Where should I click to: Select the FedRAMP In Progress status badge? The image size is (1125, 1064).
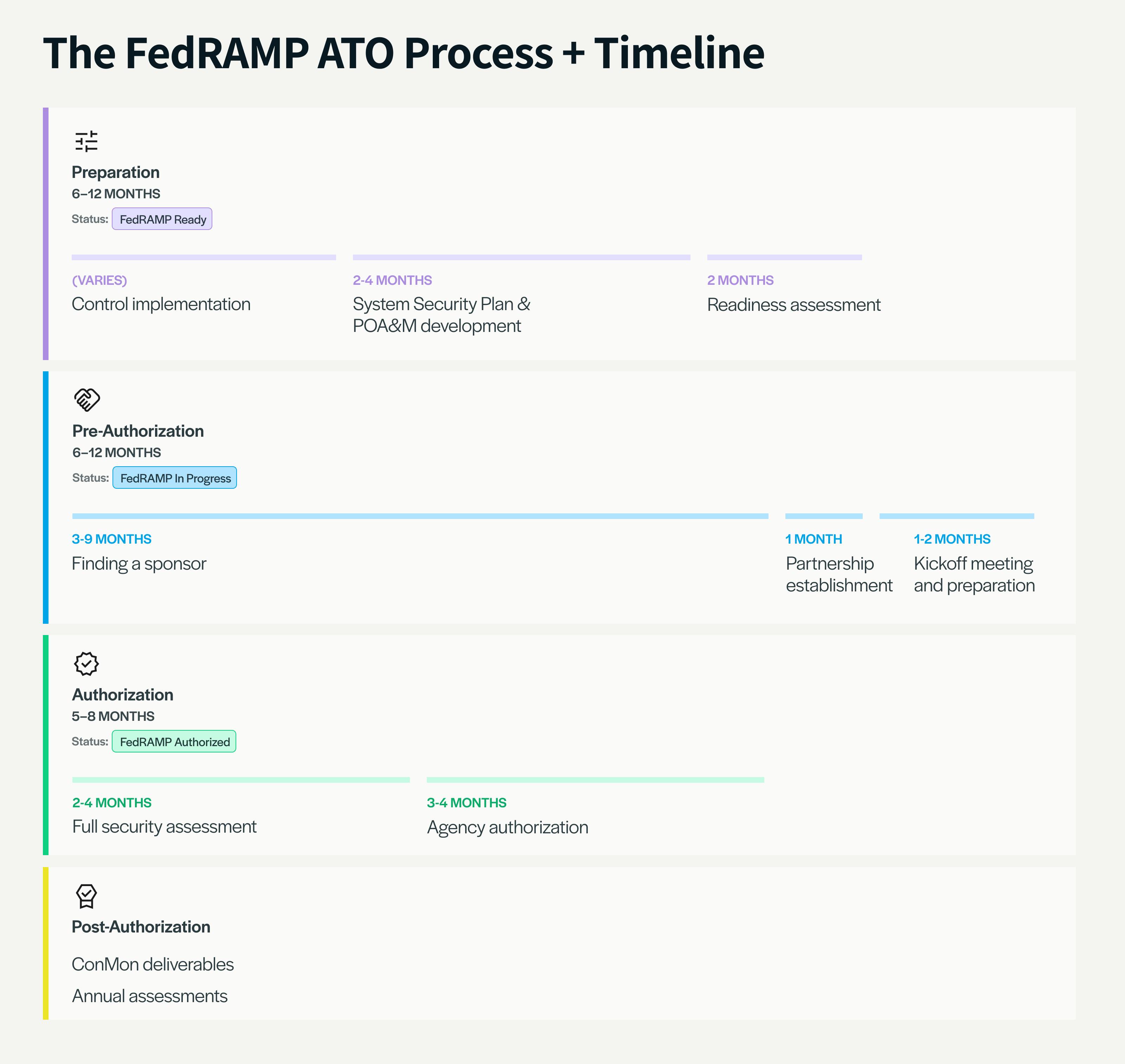pos(175,478)
